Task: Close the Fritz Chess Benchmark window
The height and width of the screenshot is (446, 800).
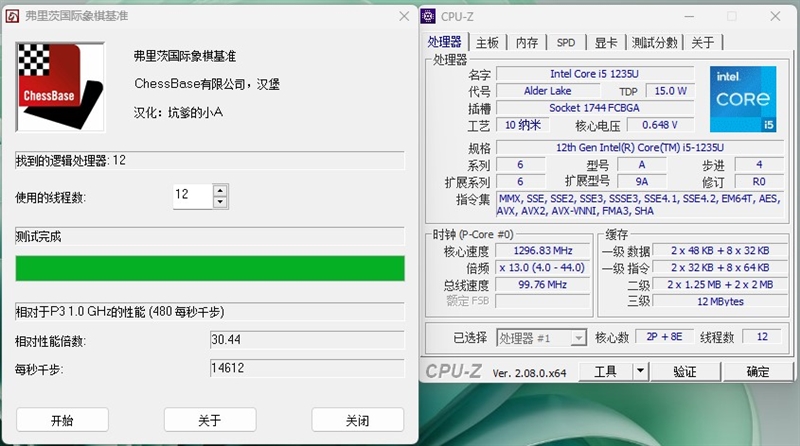Action: [404, 16]
